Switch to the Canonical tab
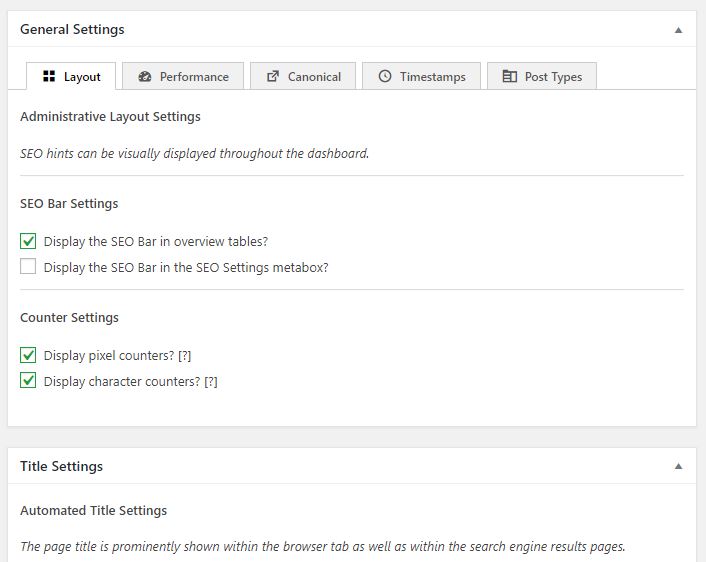 point(303,76)
